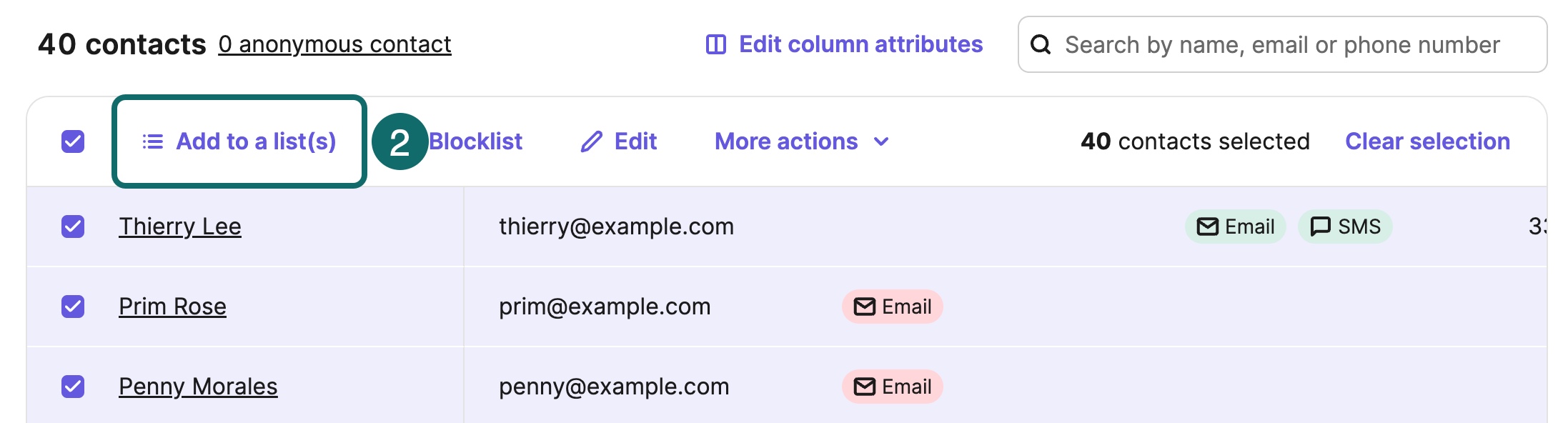Open the More actions dropdown
This screenshot has width=1568, height=423.
tap(786, 141)
